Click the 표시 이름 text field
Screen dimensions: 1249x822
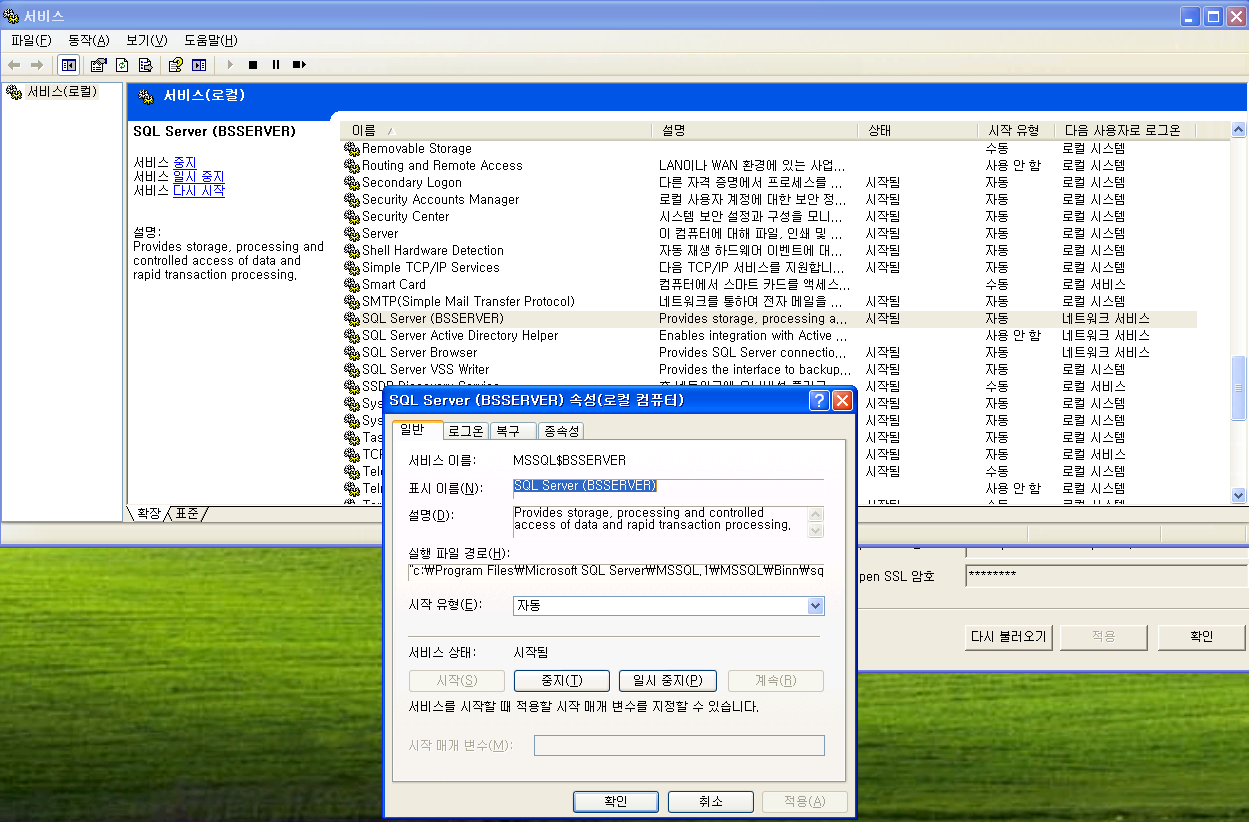click(668, 487)
